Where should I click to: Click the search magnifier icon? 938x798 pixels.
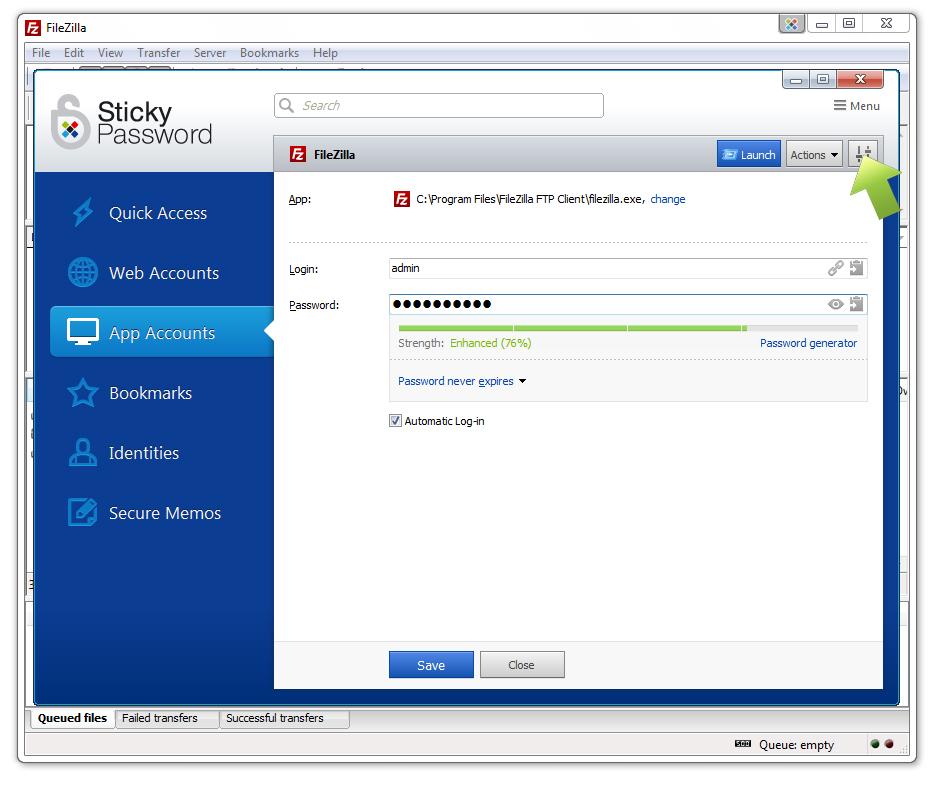tap(287, 105)
